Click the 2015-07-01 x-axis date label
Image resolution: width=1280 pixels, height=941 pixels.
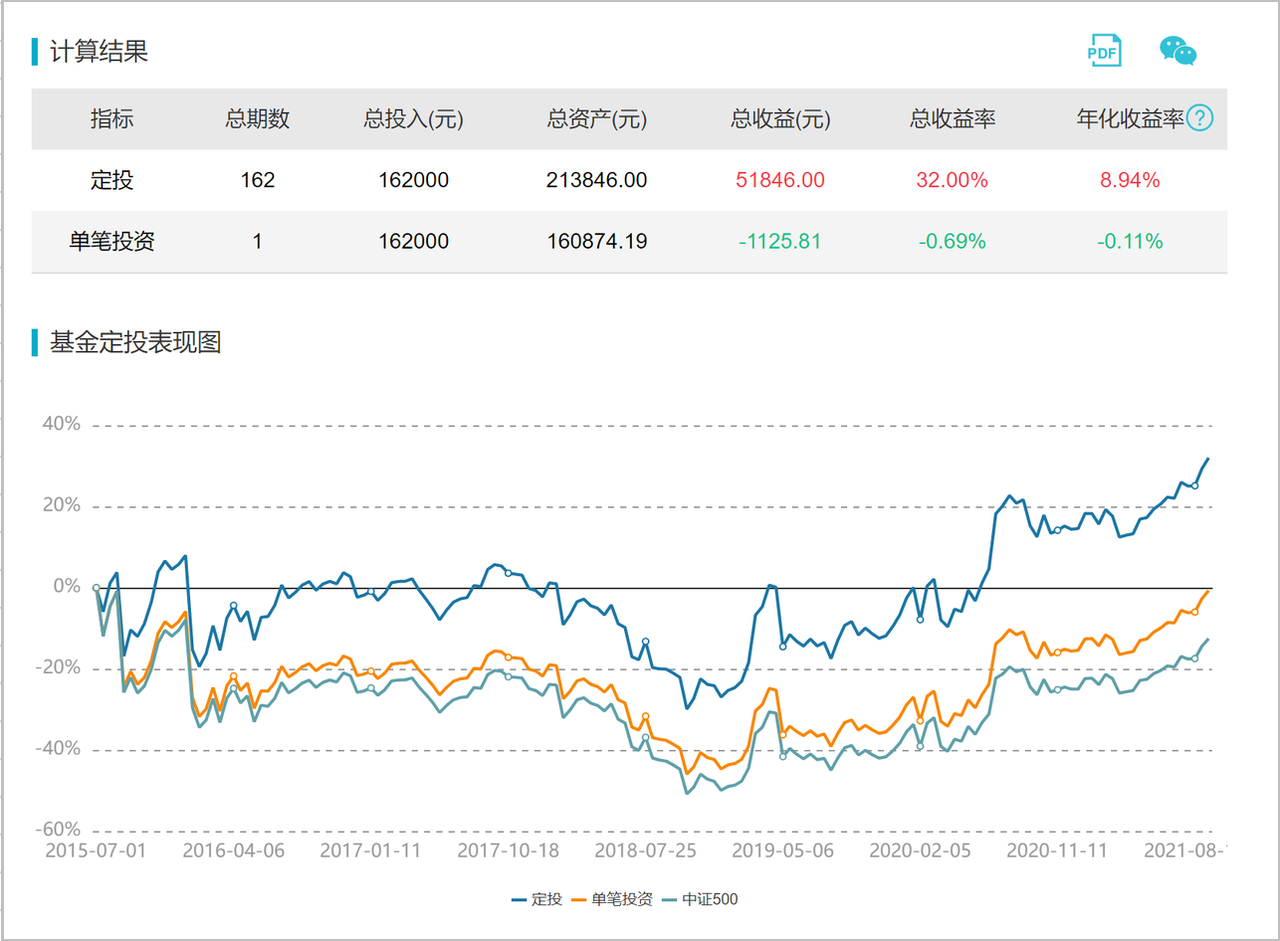97,850
